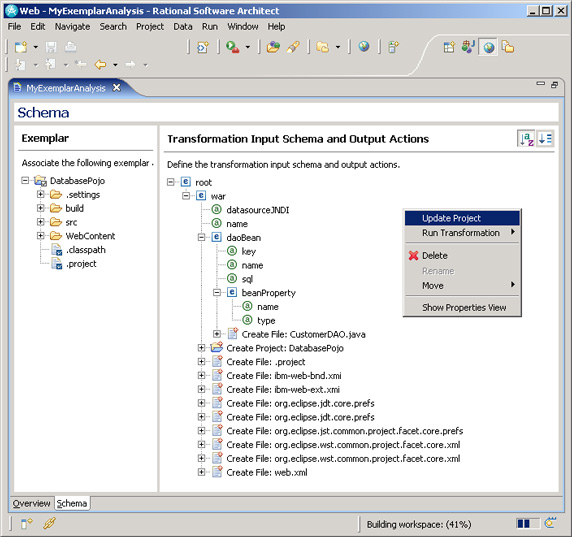Screen dimensions: 572x537
Task: Select Move in the context menu
Action: pos(462,285)
